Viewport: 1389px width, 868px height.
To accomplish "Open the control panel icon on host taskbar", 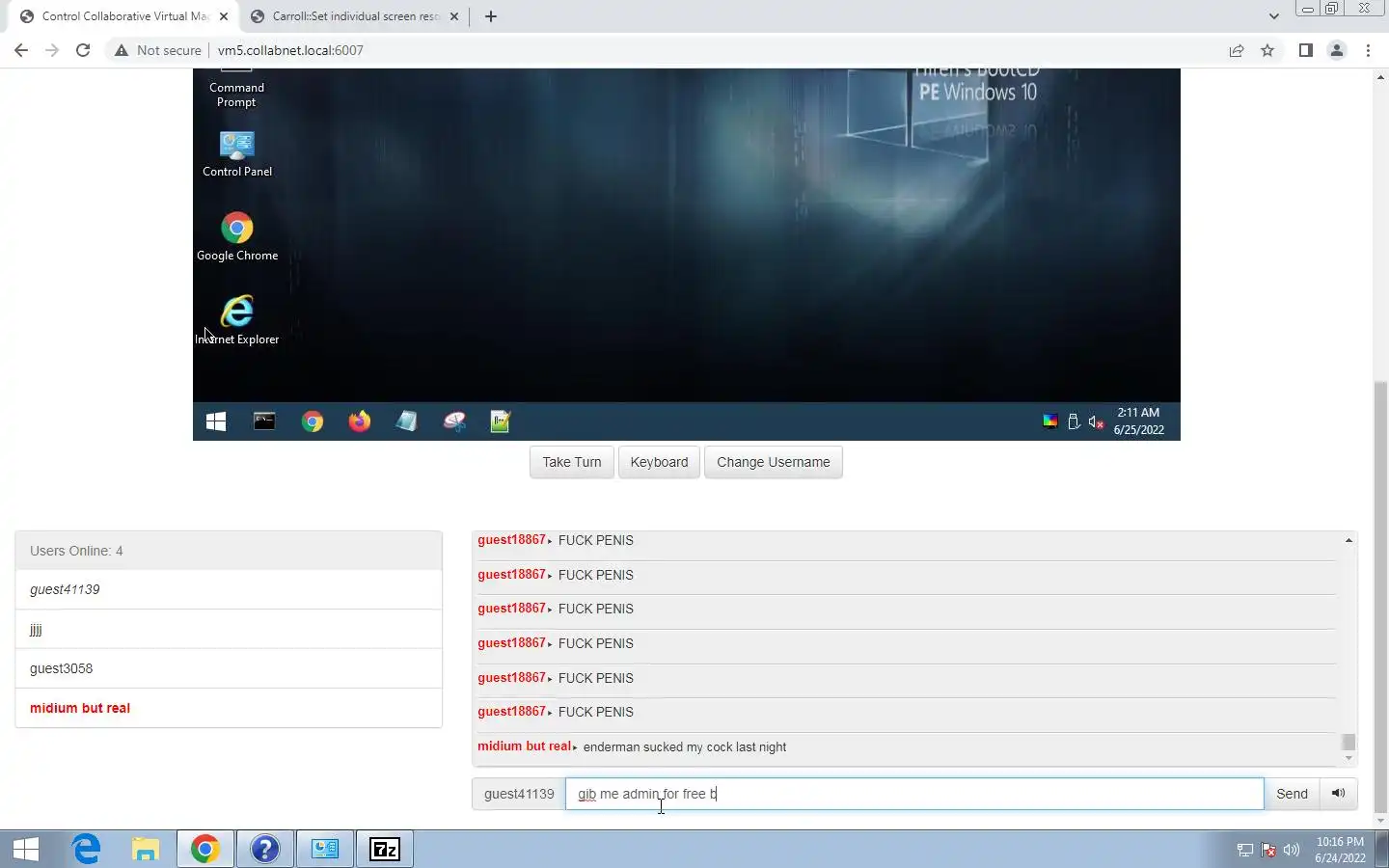I will pos(325,849).
